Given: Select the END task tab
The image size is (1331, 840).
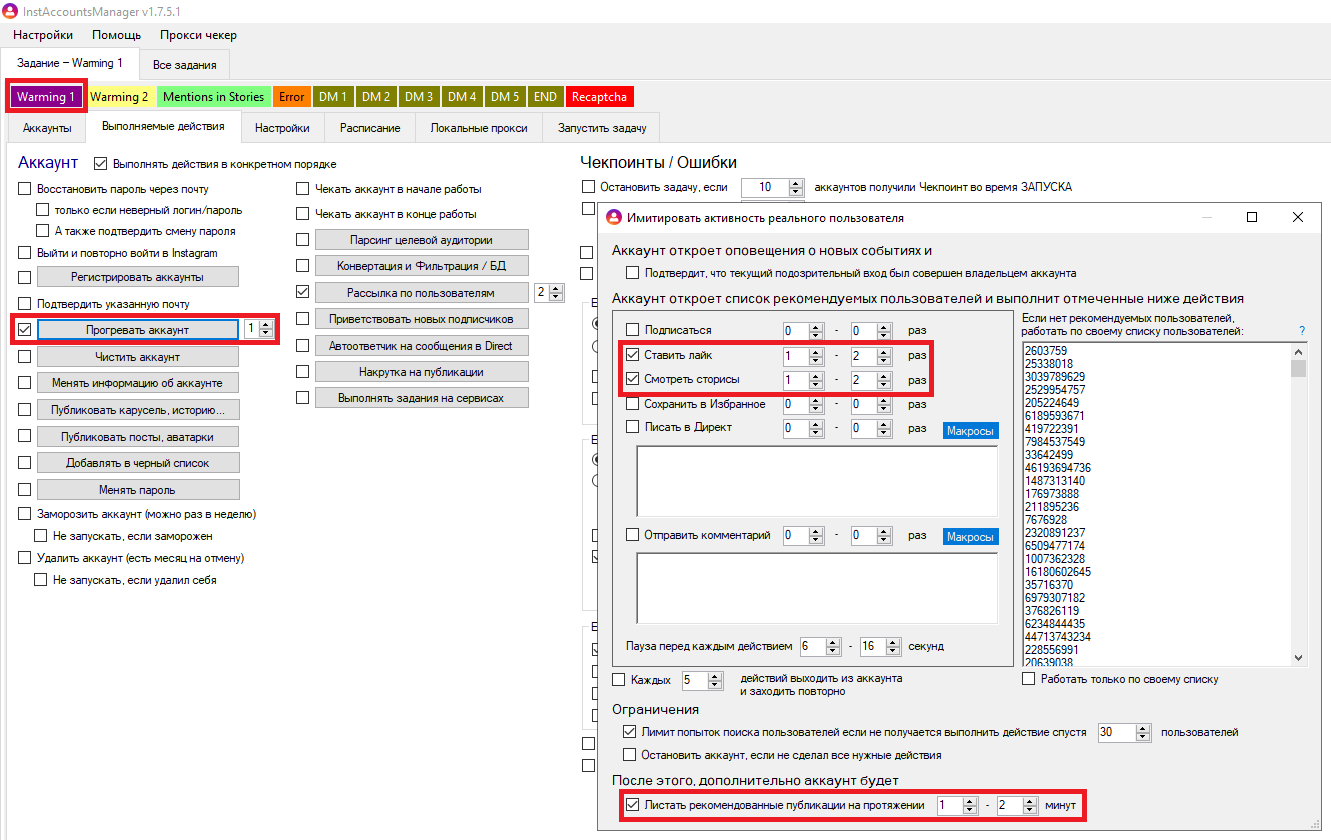Looking at the screenshot, I should tap(545, 97).
